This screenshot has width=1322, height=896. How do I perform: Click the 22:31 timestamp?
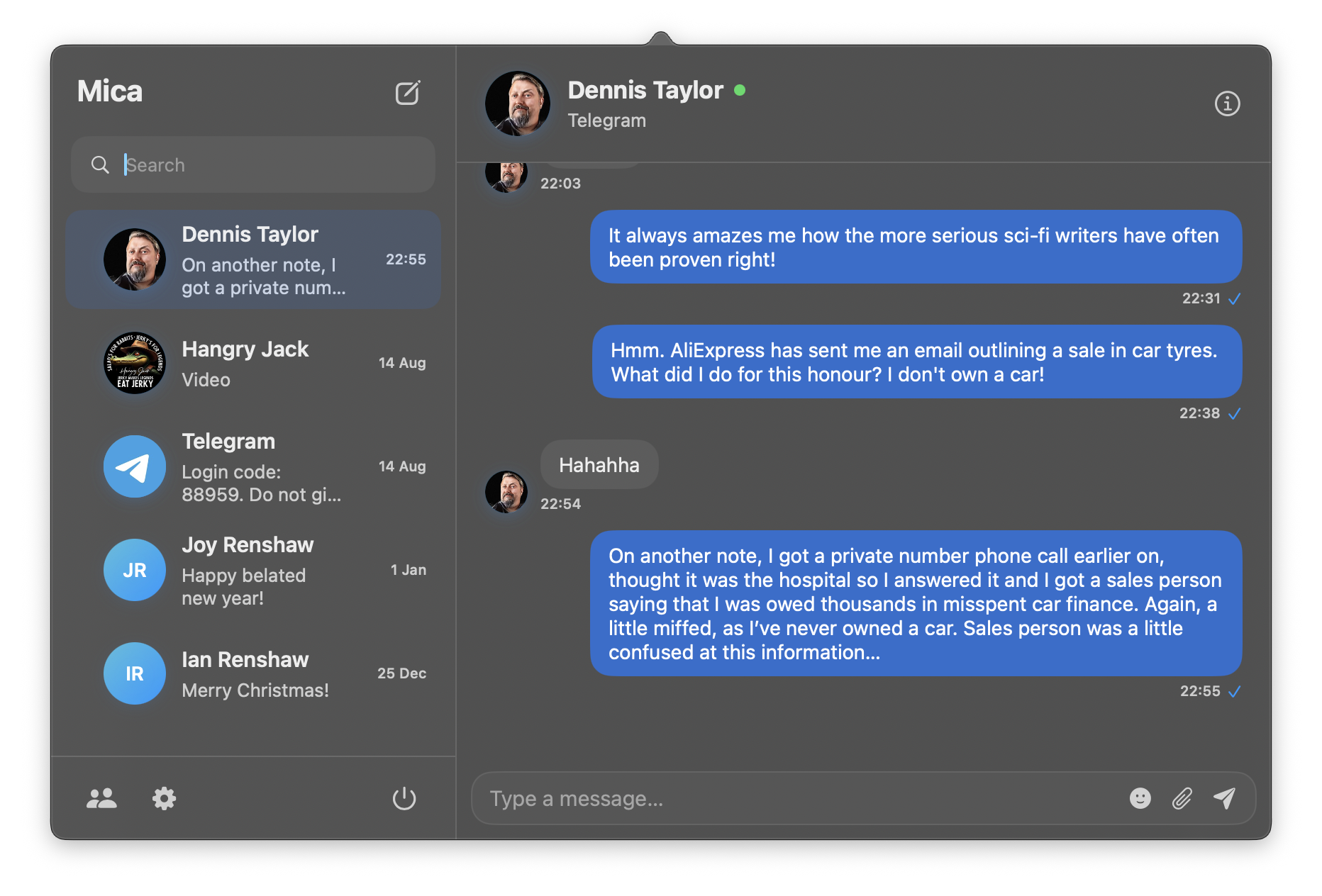pyautogui.click(x=1201, y=298)
